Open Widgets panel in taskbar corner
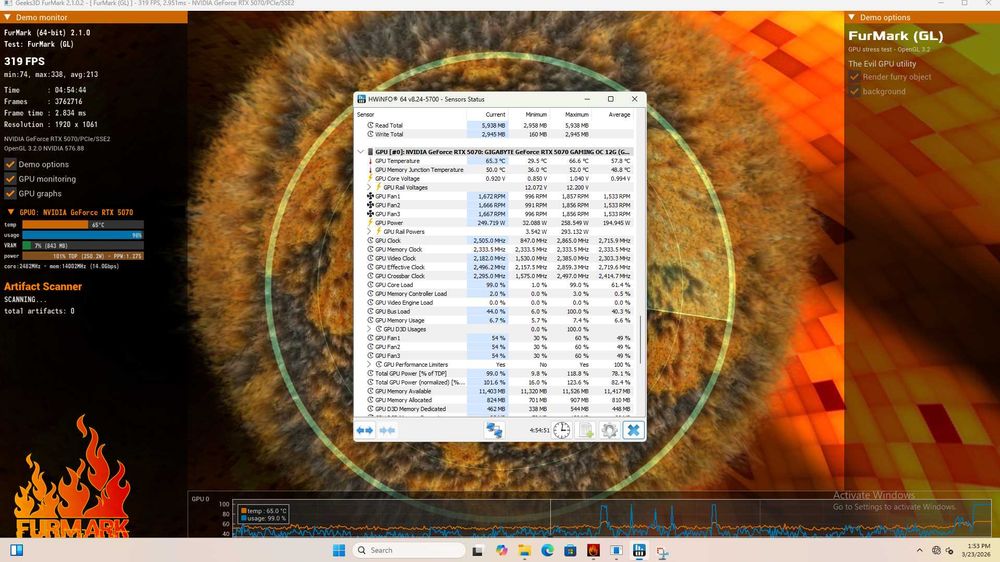This screenshot has height=562, width=1000. click(x=17, y=550)
